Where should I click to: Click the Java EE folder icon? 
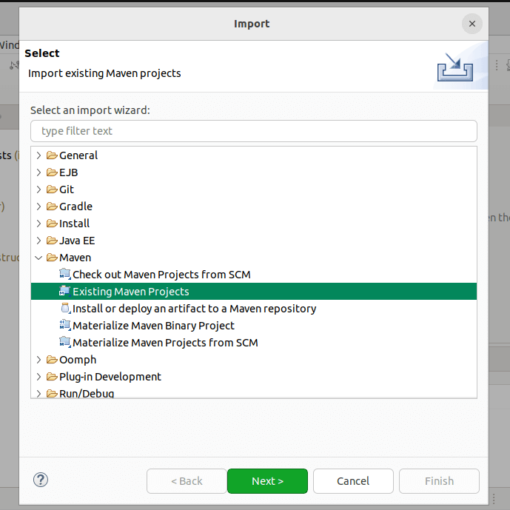click(52, 240)
